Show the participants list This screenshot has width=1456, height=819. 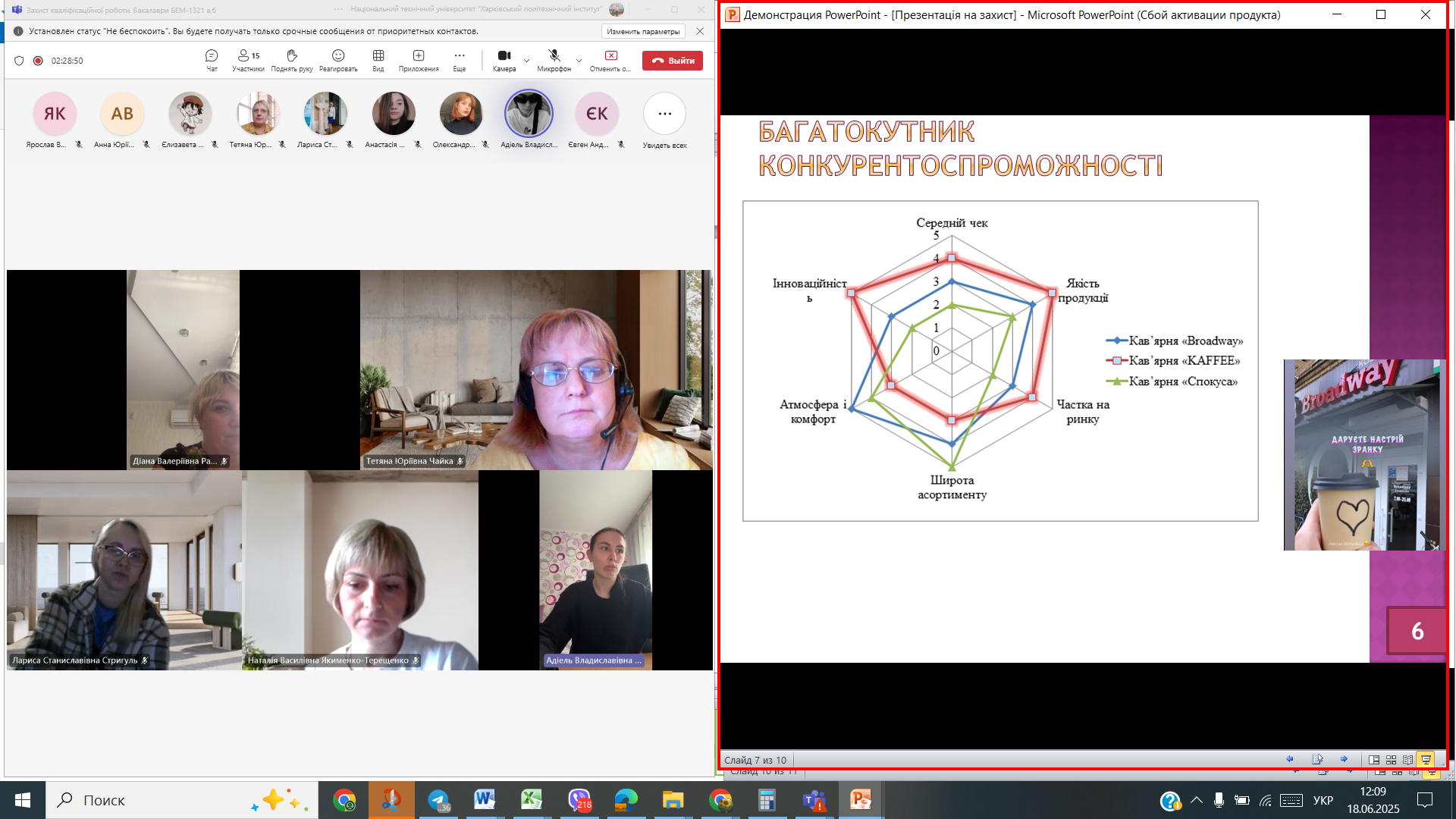(x=248, y=60)
